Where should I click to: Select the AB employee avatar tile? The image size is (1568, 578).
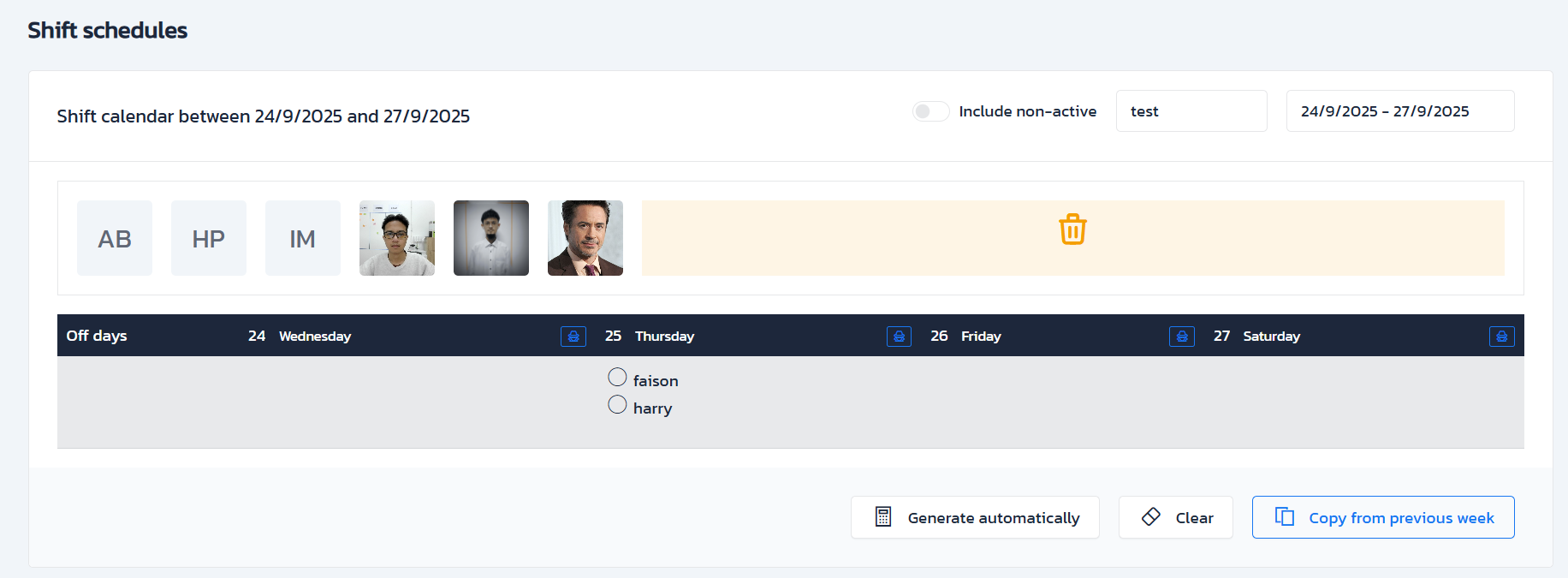(115, 238)
